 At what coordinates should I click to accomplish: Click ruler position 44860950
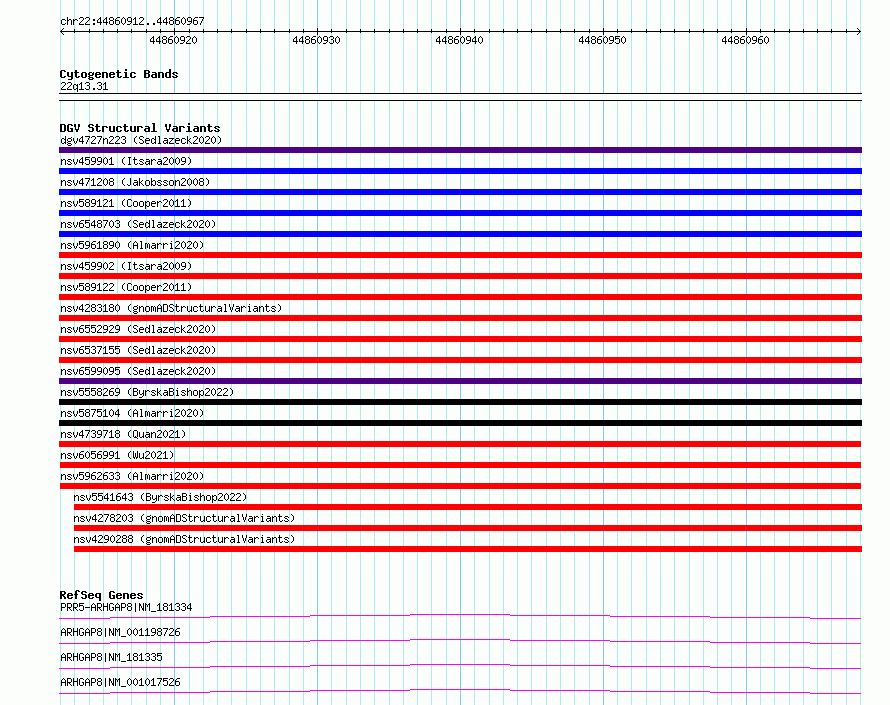click(x=602, y=40)
